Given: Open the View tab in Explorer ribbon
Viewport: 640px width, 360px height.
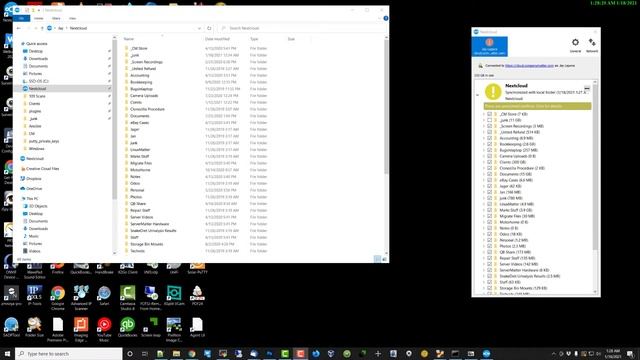Looking at the screenshot, I should 72,18.
